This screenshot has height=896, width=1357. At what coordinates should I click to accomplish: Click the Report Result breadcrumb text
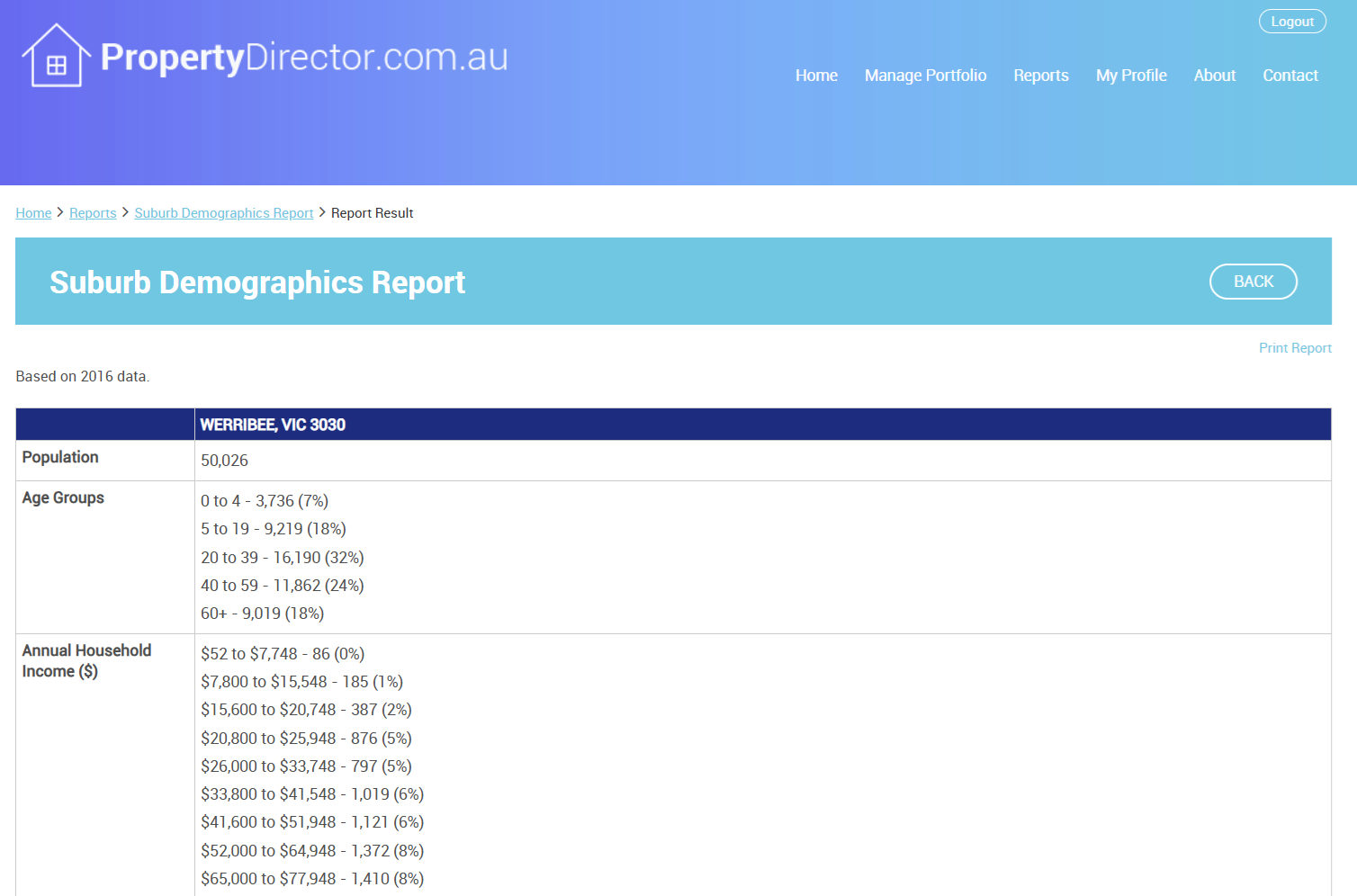(x=372, y=213)
